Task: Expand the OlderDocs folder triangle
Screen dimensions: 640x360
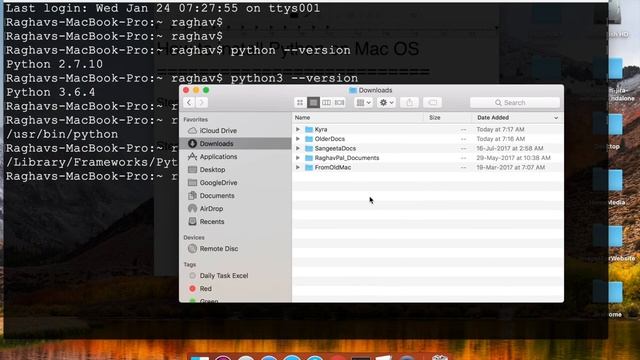Action: pyautogui.click(x=298, y=139)
